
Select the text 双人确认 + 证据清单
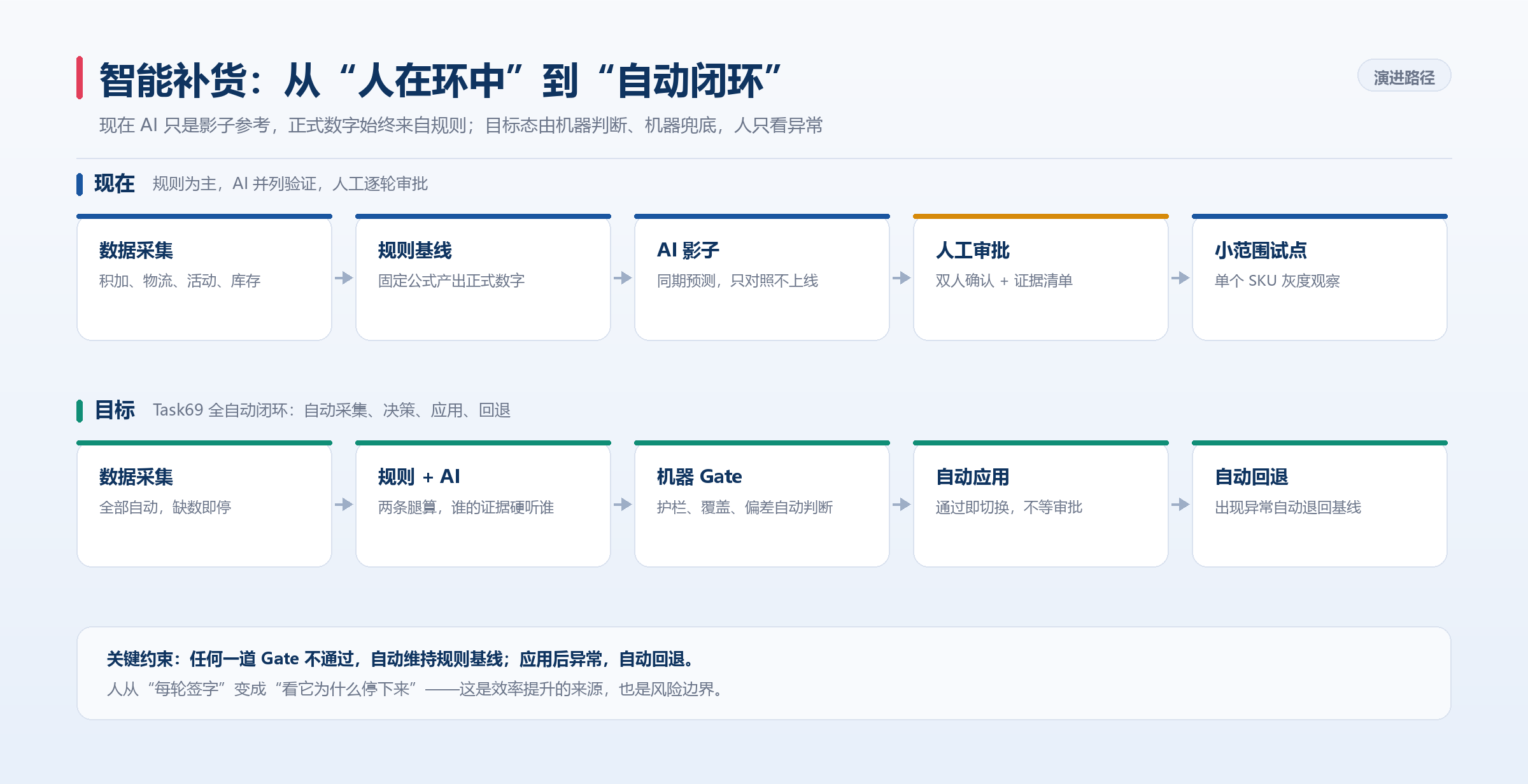1004,281
